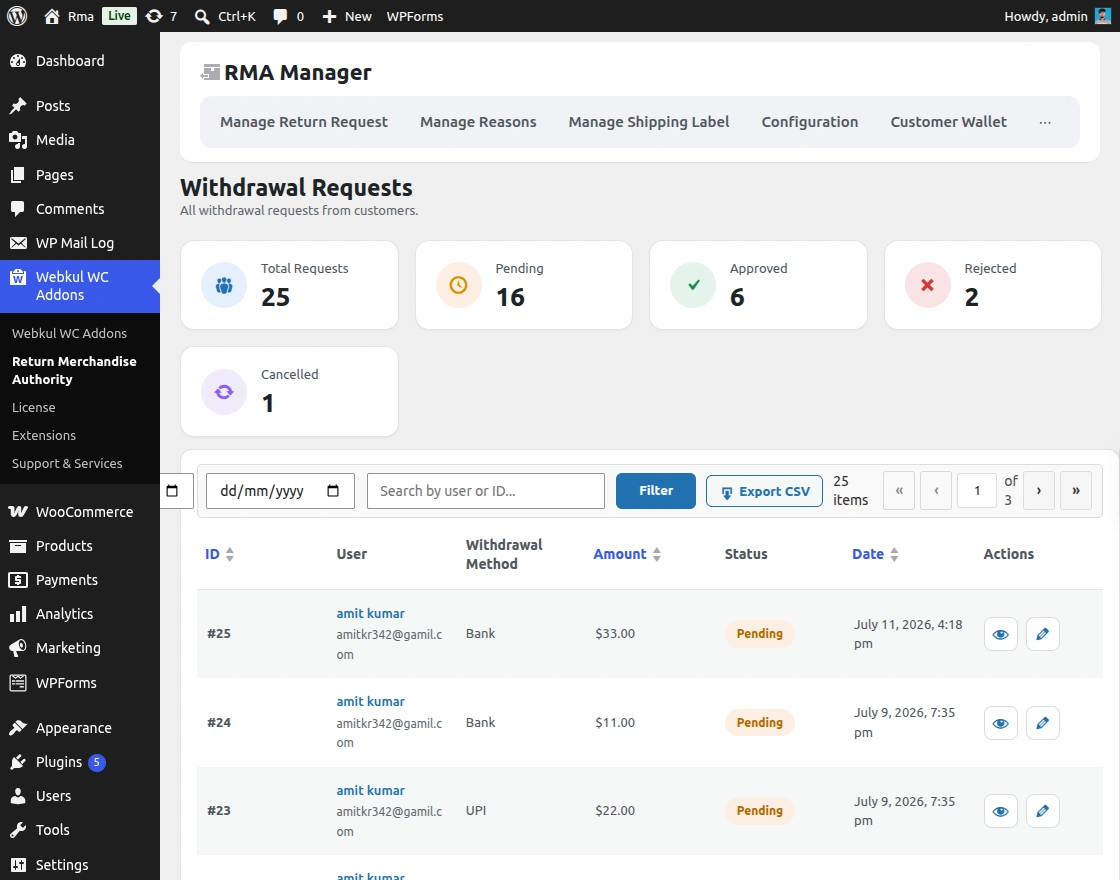Click the Rma site home icon

(x=51, y=16)
